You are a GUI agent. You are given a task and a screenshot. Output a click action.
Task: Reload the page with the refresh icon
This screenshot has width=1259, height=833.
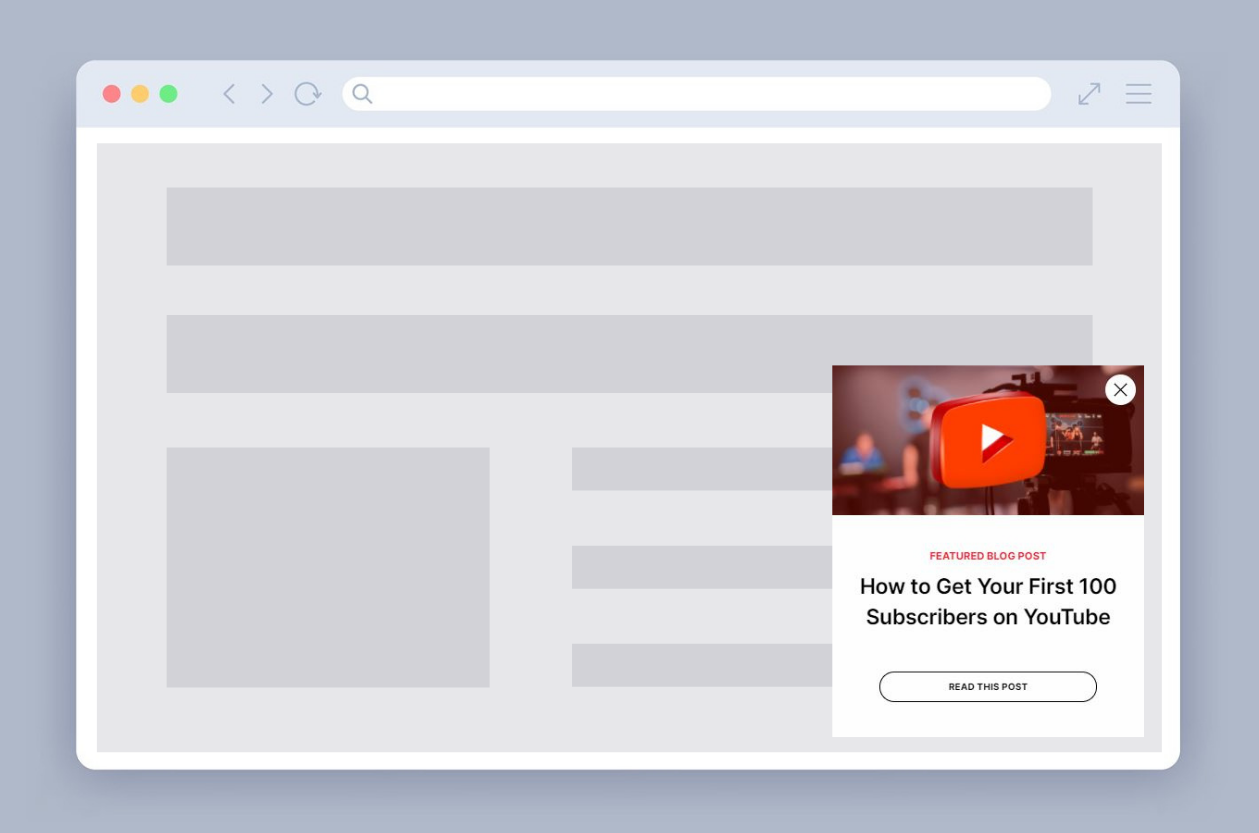308,94
